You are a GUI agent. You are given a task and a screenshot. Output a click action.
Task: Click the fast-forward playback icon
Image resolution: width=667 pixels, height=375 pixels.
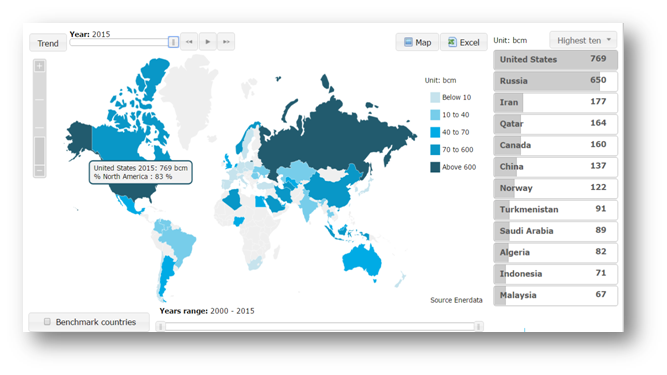tap(226, 42)
